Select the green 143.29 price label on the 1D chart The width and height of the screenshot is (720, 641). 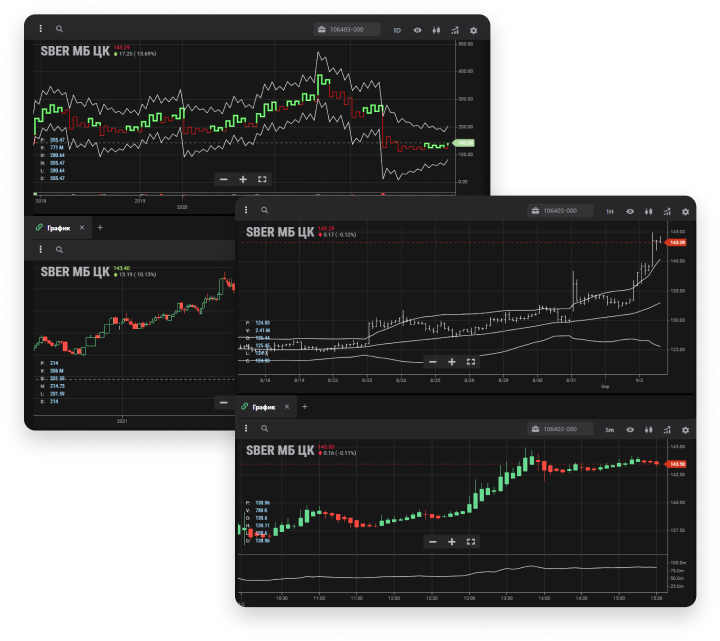coord(464,143)
